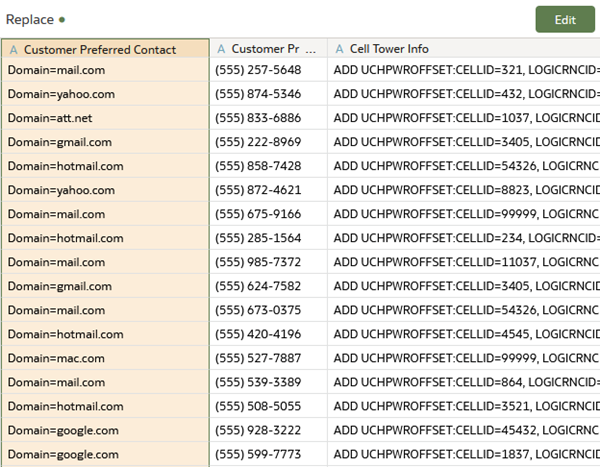The width and height of the screenshot is (600, 467).
Task: Click the green dot beside Replace
Action: tap(62, 20)
